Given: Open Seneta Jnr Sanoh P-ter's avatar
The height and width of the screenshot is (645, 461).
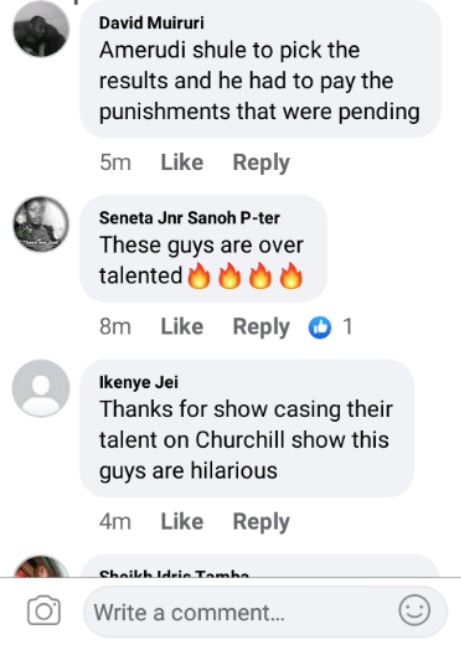Looking at the screenshot, I should (x=41, y=224).
